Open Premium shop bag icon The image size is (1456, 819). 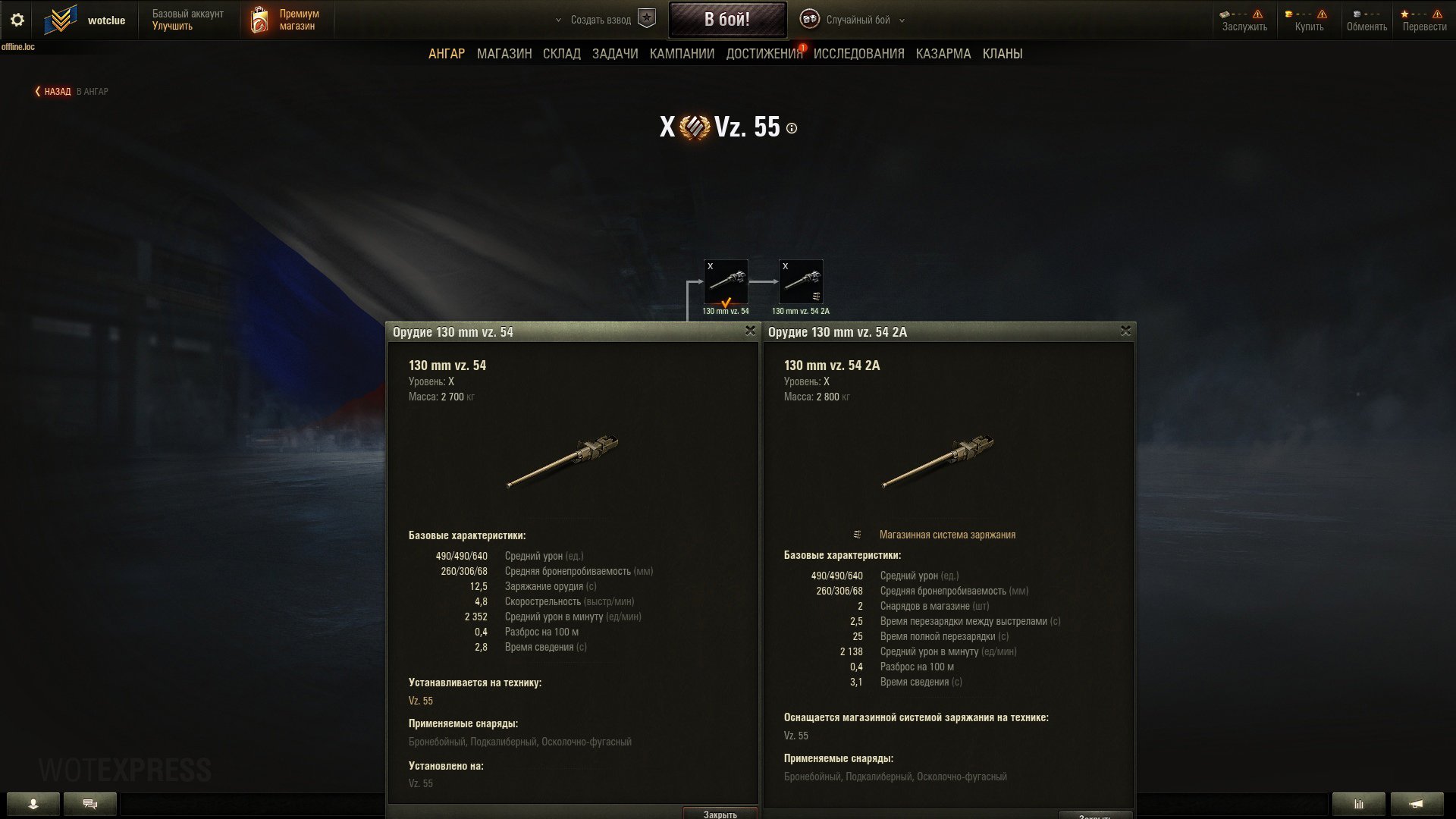[259, 20]
